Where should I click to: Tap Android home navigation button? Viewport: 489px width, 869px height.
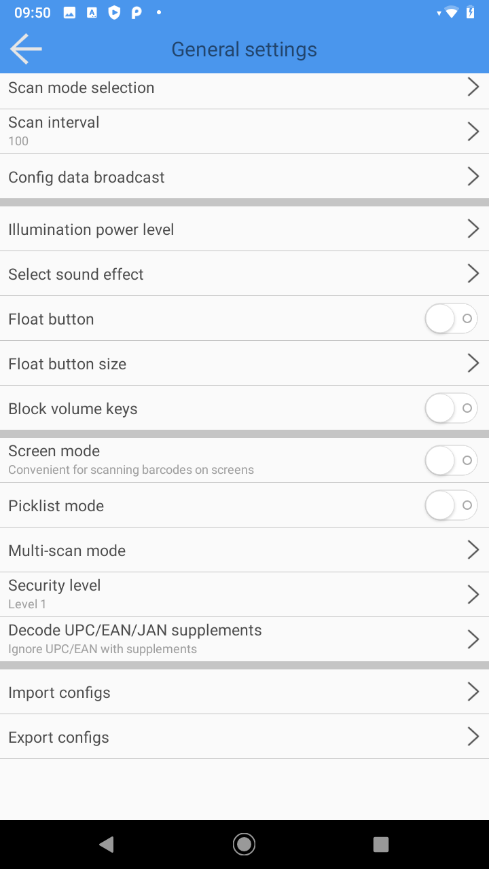244,844
